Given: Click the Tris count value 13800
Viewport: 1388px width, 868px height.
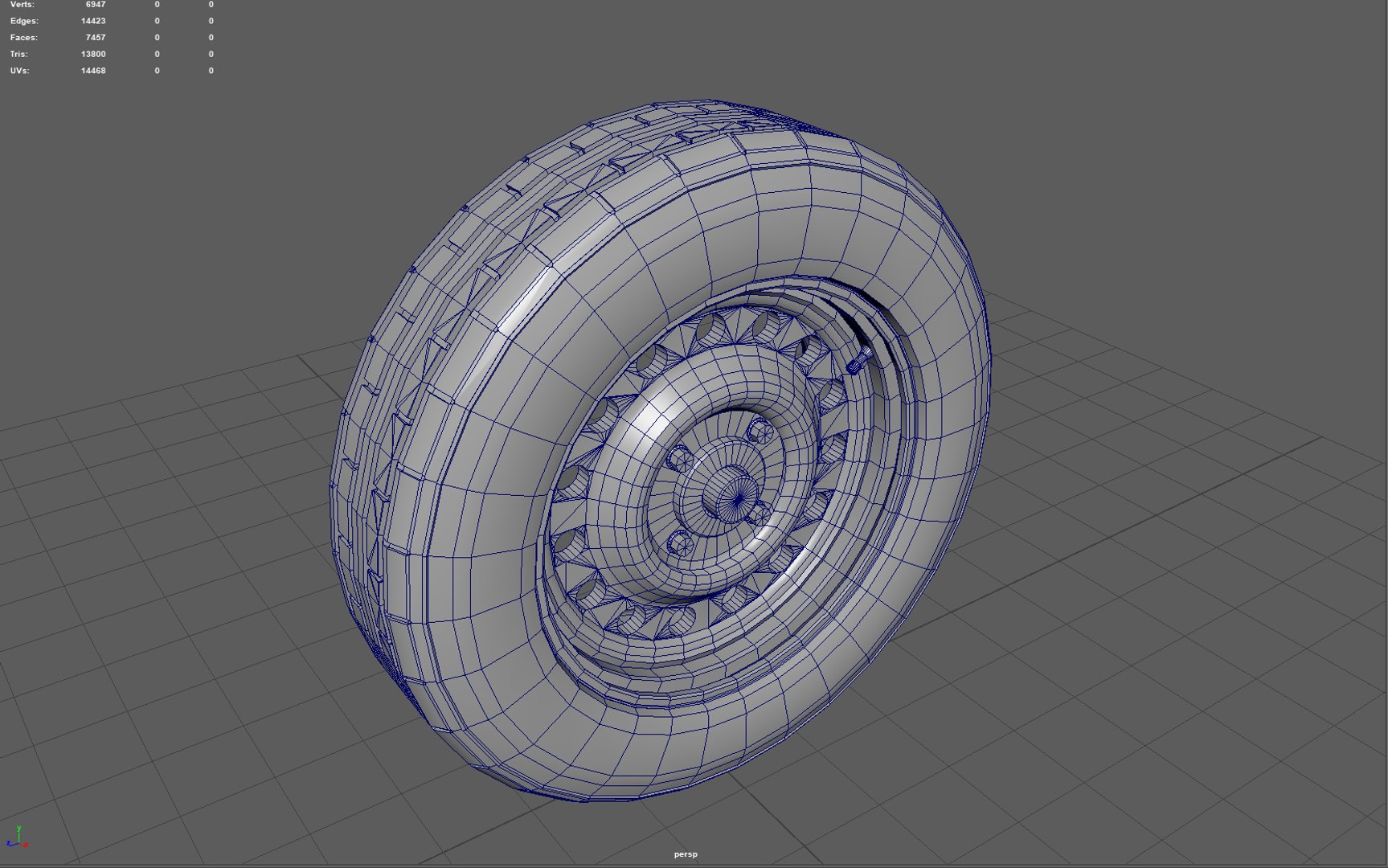Looking at the screenshot, I should pos(93,54).
